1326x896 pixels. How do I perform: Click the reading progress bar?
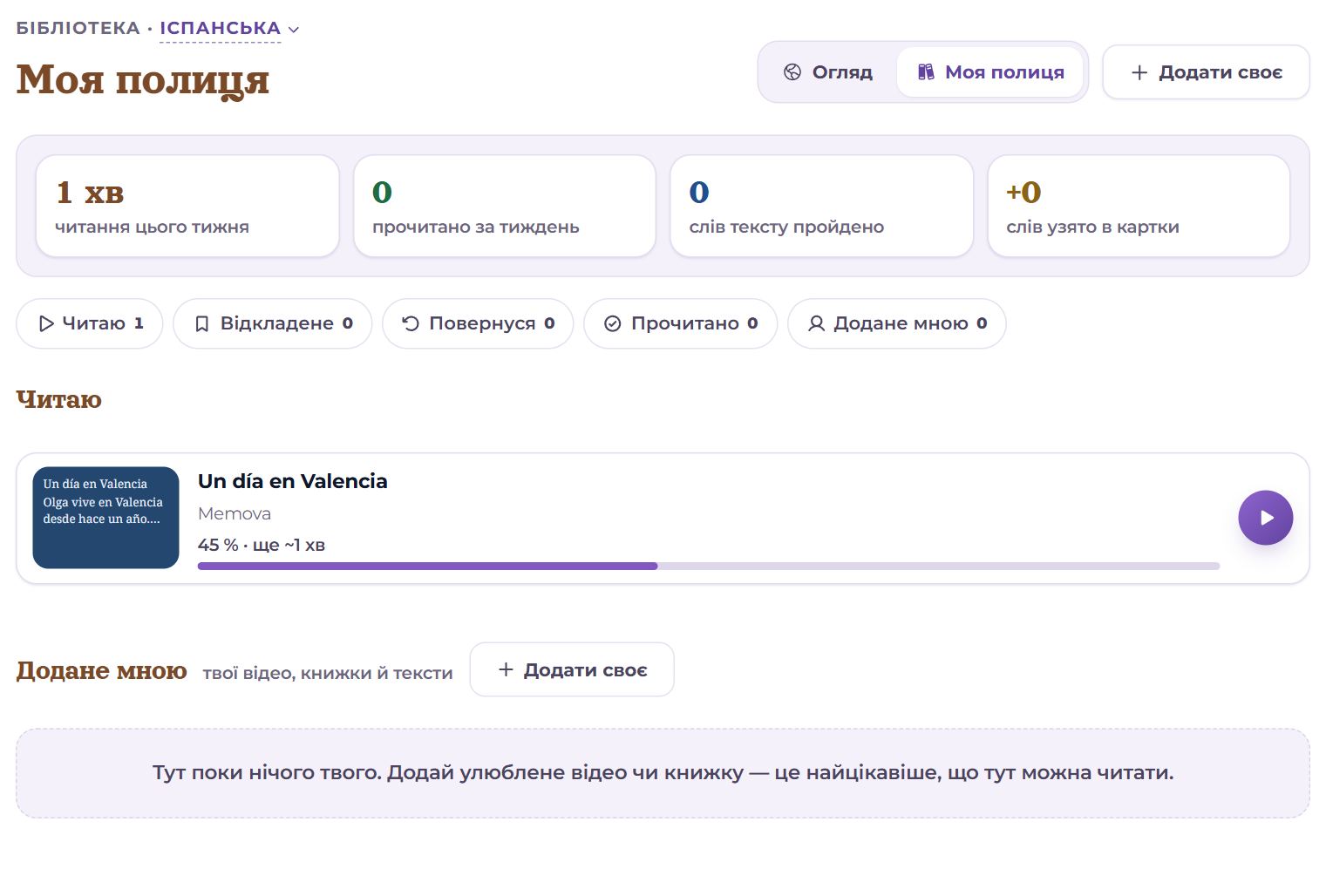(709, 567)
